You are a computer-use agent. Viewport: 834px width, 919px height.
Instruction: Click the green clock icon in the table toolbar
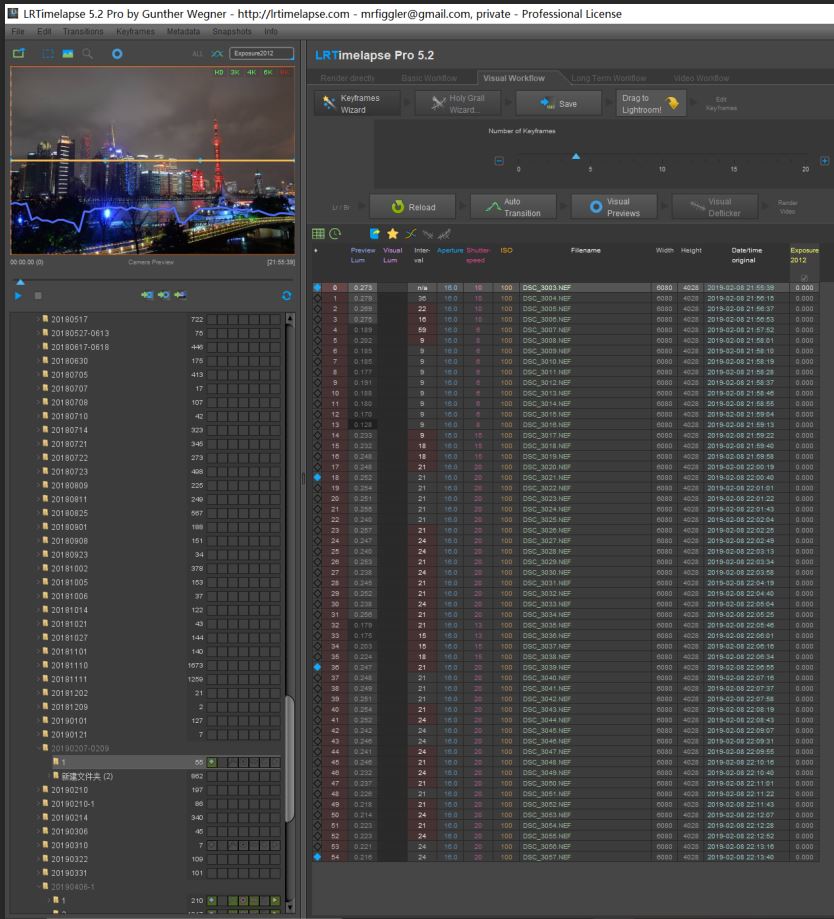(335, 233)
